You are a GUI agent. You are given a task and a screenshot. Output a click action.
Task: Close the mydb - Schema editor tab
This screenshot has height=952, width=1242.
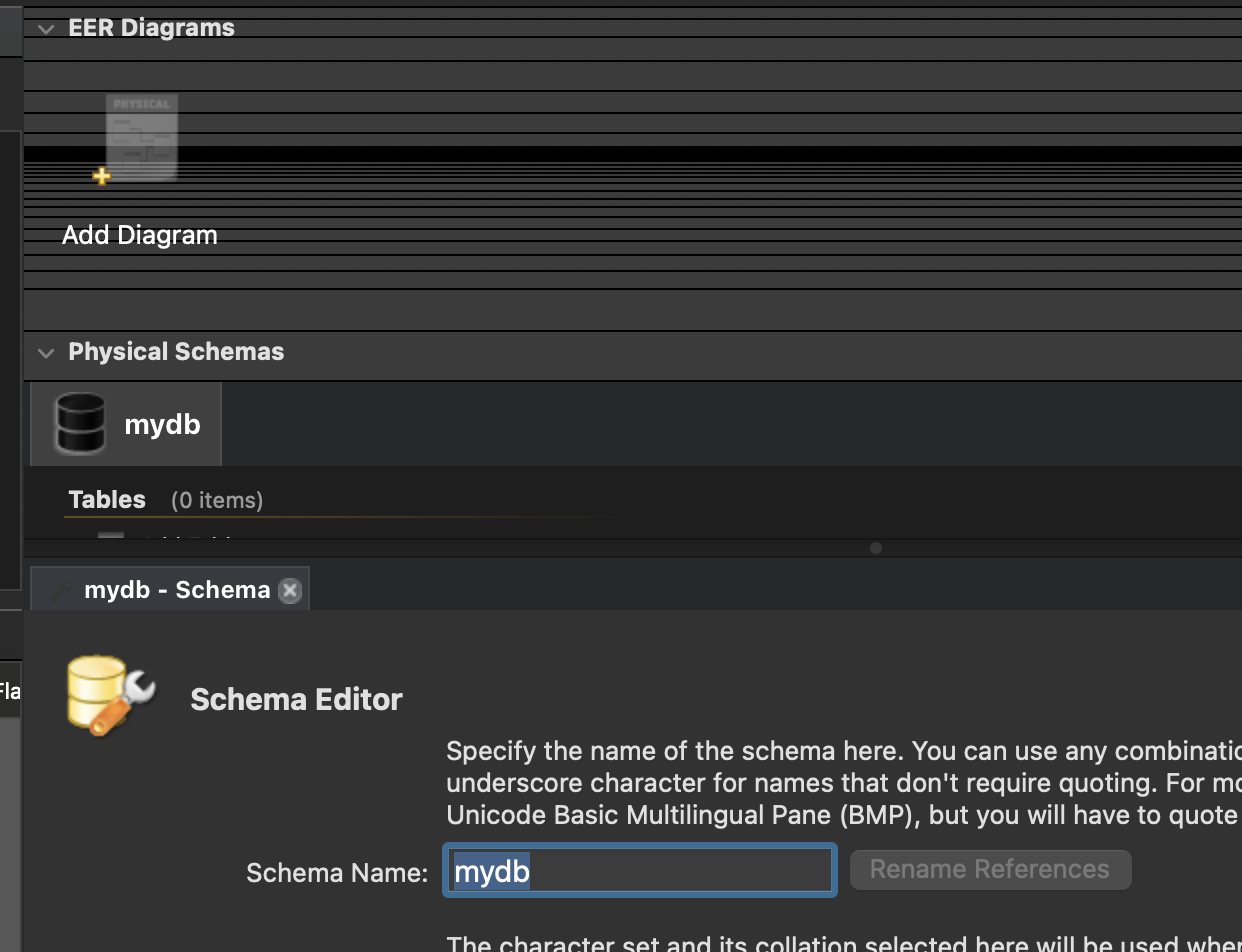click(x=290, y=590)
